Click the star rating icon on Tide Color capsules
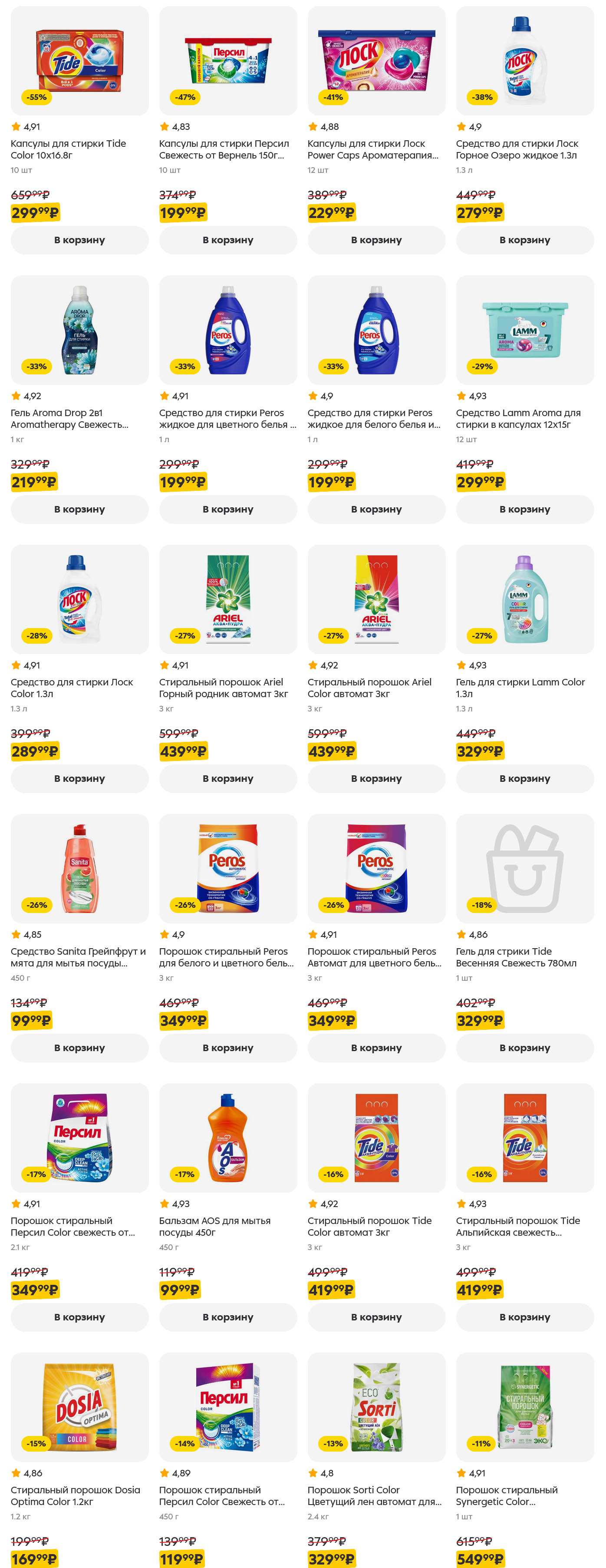 [15, 126]
